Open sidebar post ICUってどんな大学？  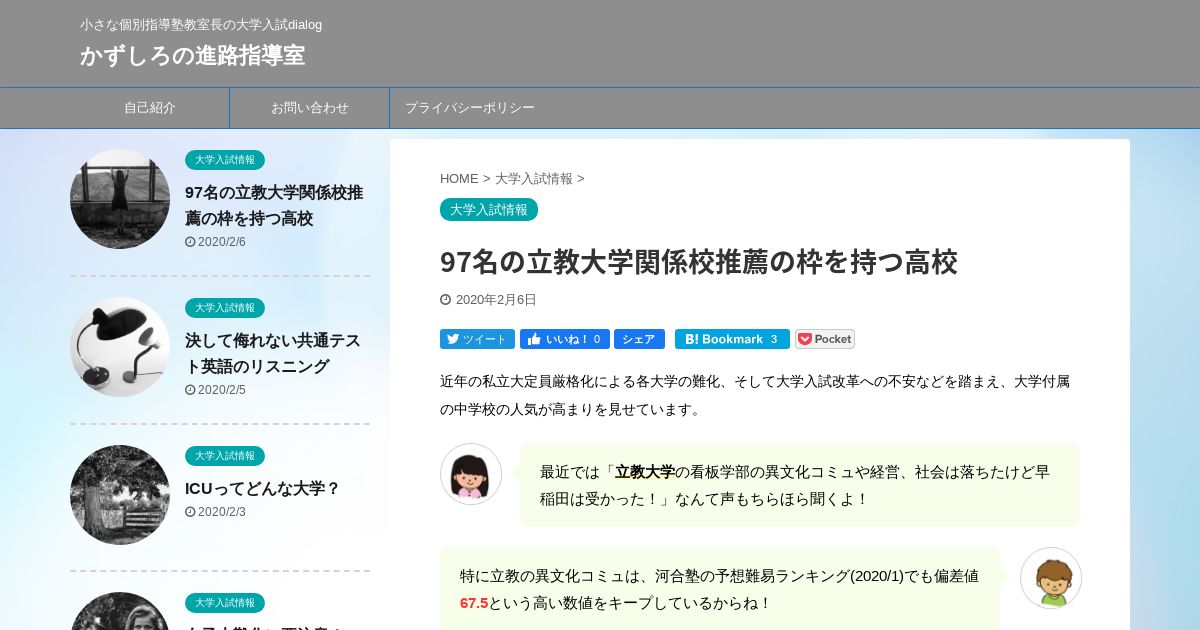click(x=263, y=488)
